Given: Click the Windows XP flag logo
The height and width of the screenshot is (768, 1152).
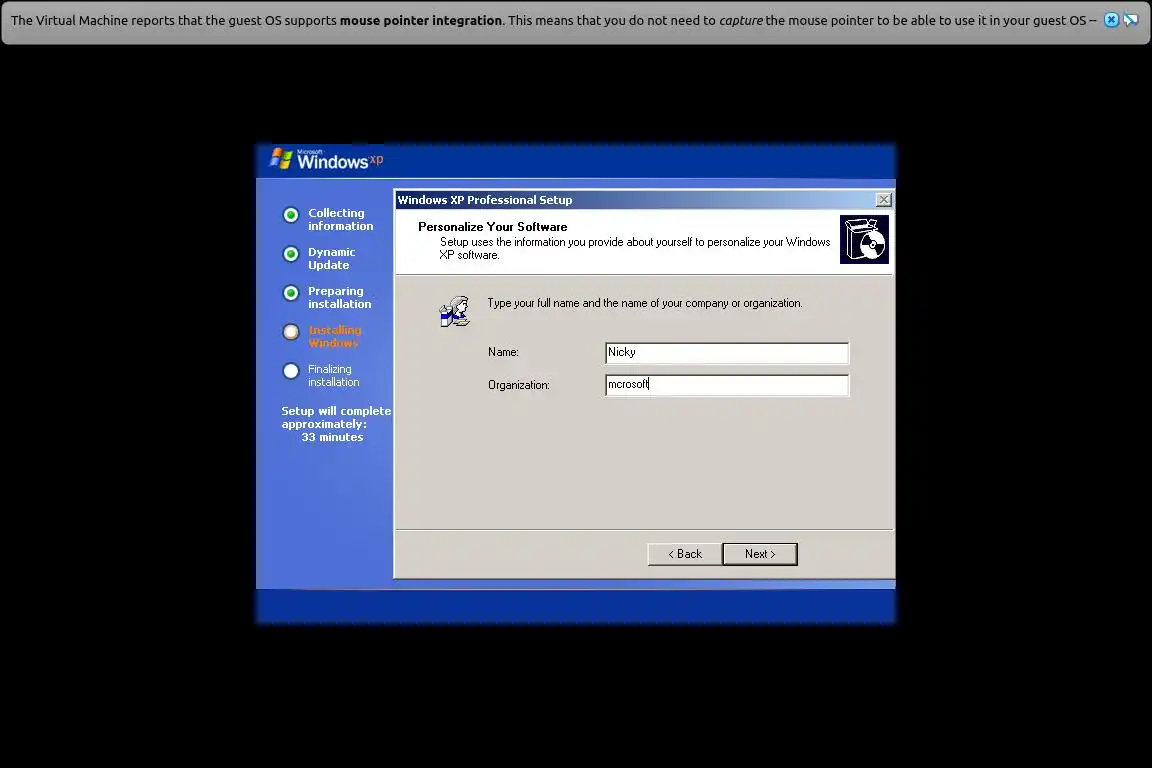Looking at the screenshot, I should (x=281, y=158).
